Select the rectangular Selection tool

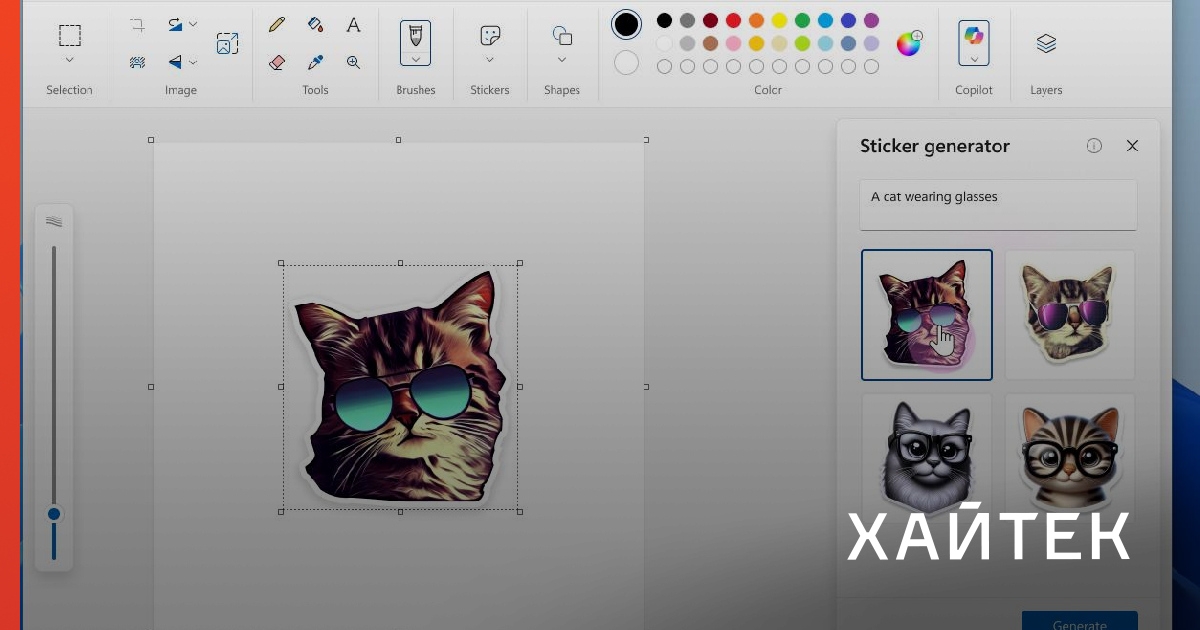69,36
